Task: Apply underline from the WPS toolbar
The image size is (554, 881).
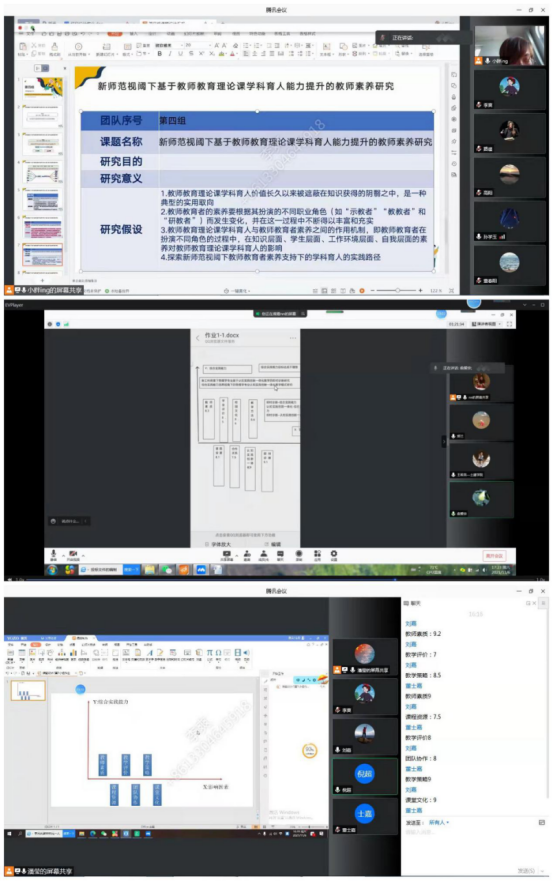Action: 180,54
